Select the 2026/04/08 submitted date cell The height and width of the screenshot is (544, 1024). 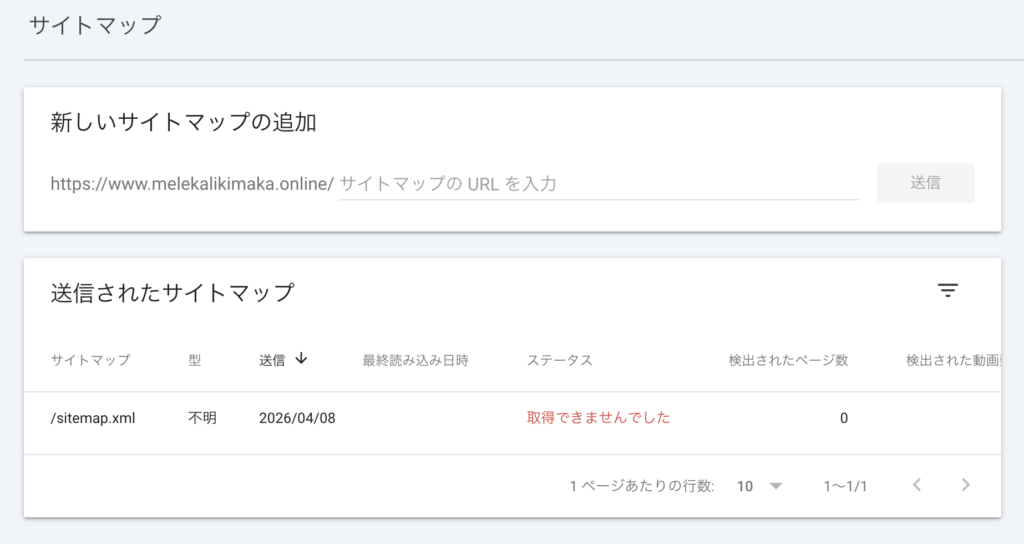click(x=296, y=418)
